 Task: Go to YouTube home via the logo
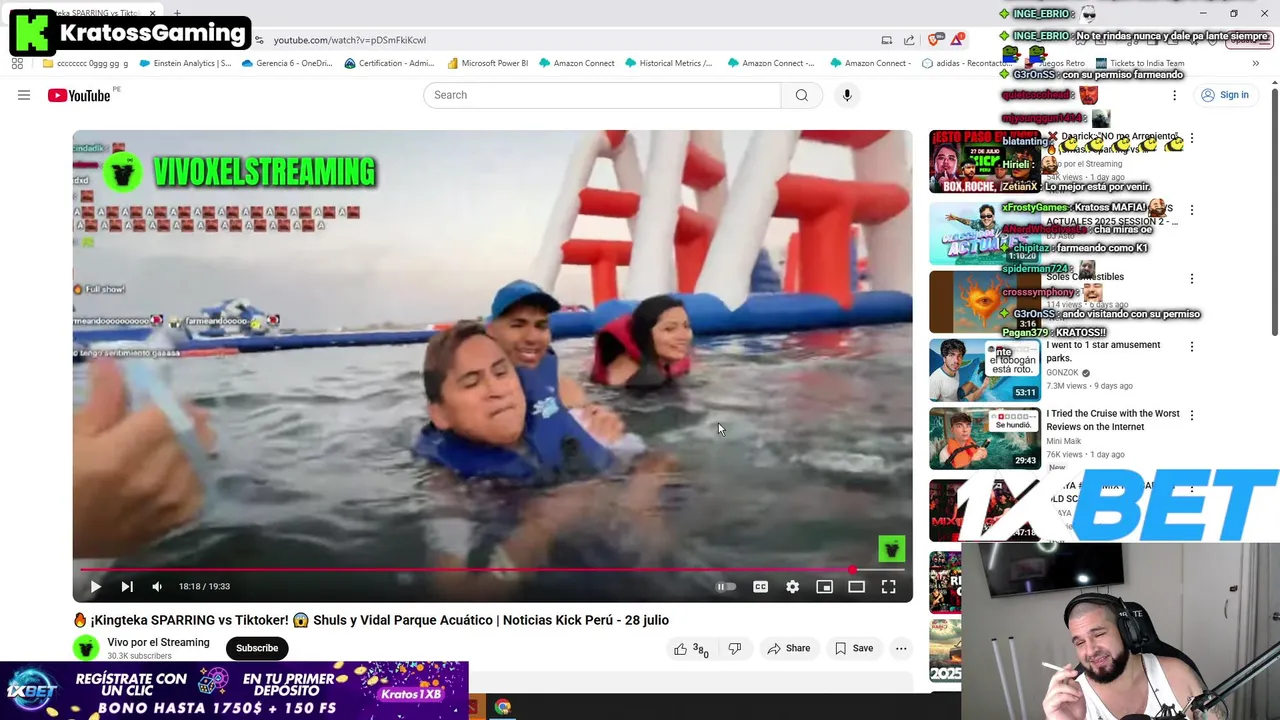click(x=79, y=95)
